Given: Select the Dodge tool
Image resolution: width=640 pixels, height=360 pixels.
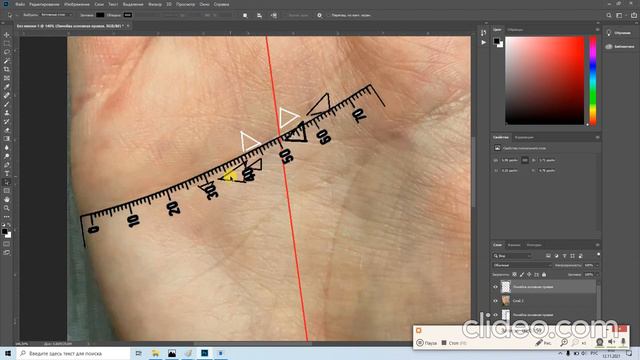Looking at the screenshot, I should pos(7,156).
